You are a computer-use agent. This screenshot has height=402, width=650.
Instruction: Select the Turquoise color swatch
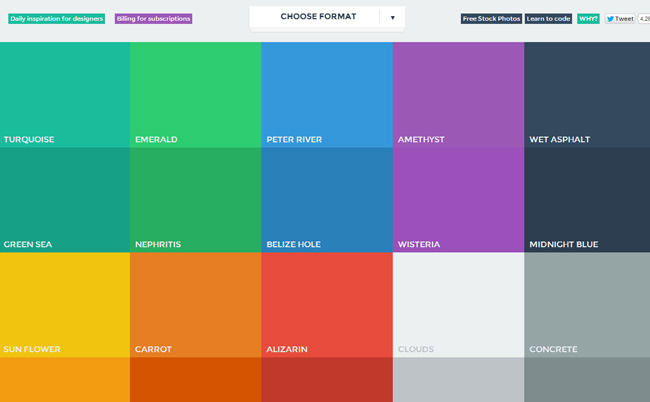point(65,95)
